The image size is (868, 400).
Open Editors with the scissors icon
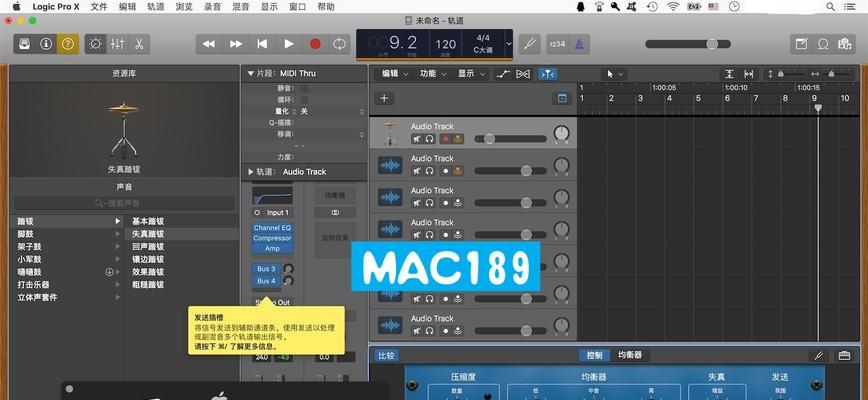click(x=139, y=44)
